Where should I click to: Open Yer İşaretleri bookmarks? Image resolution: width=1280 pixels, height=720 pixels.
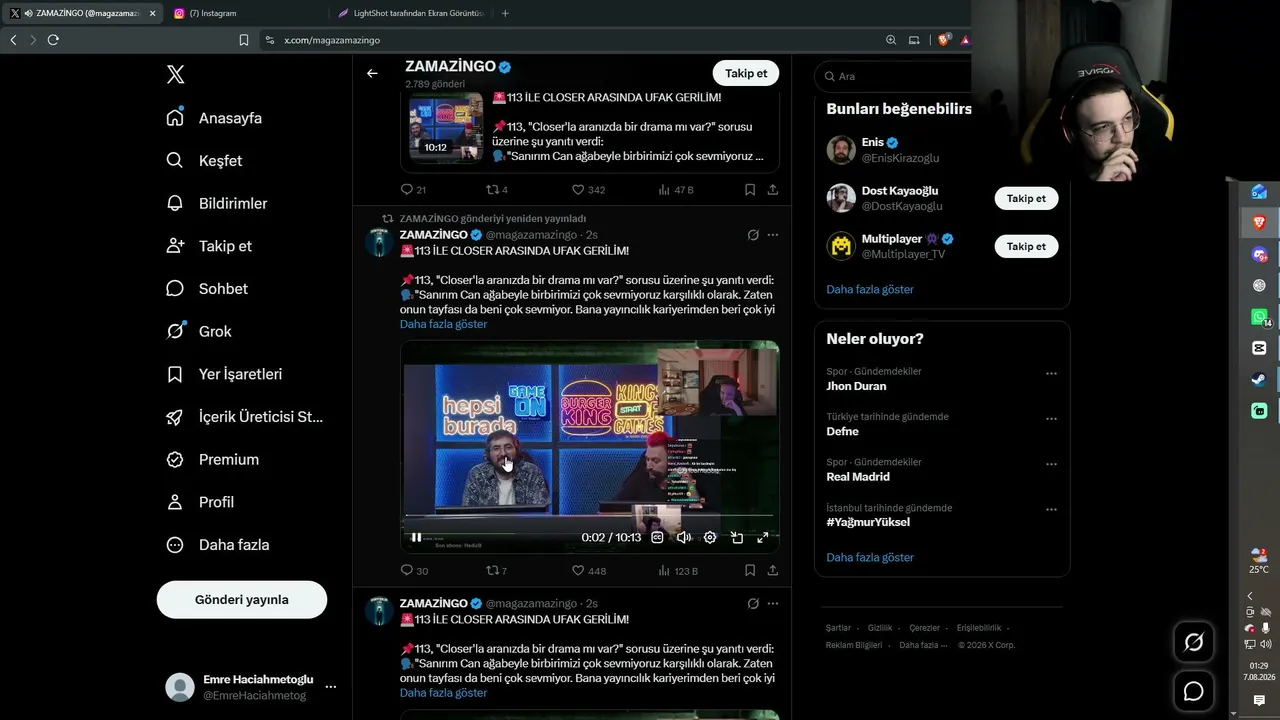coord(224,374)
